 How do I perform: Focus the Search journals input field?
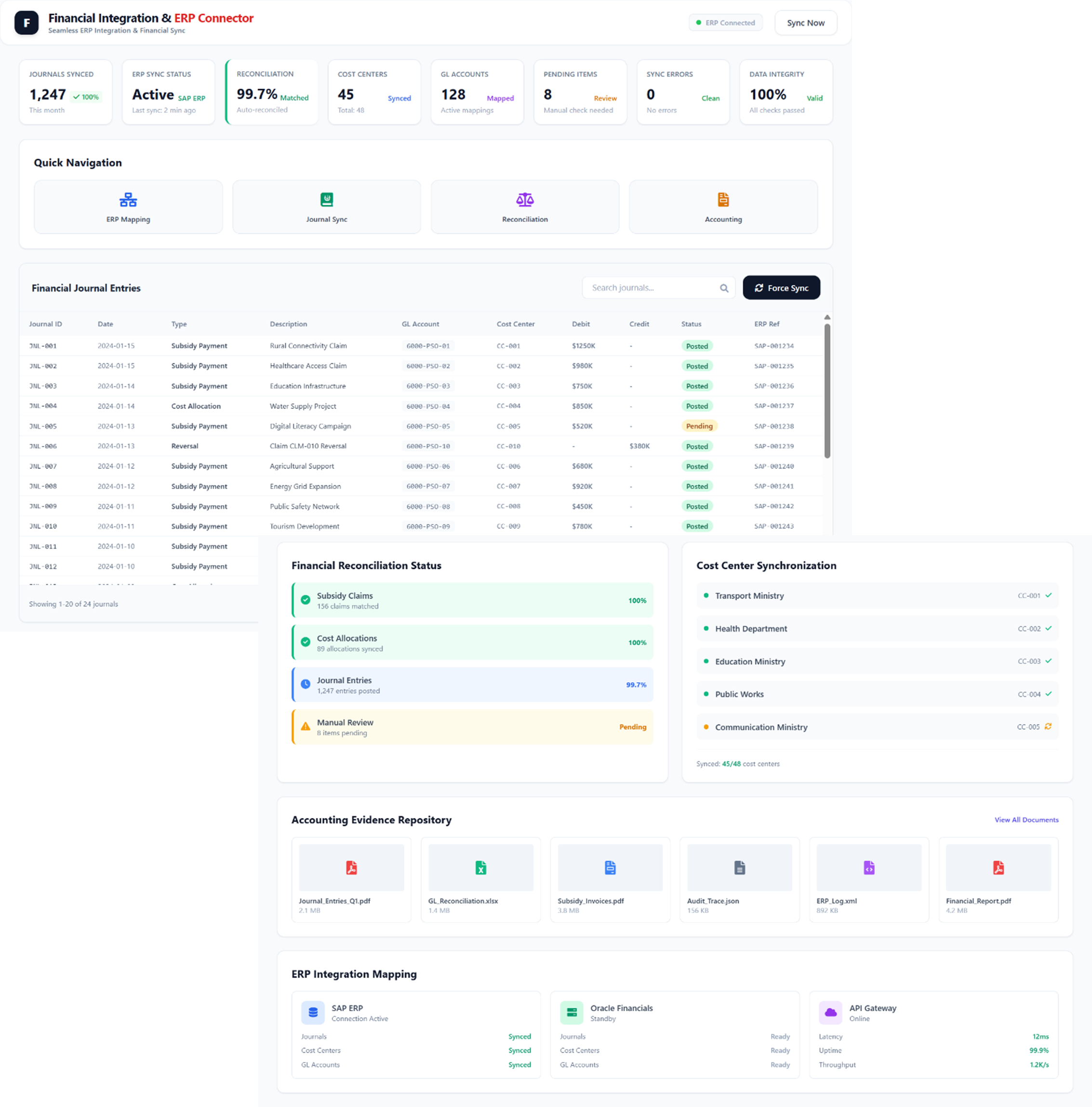[651, 288]
